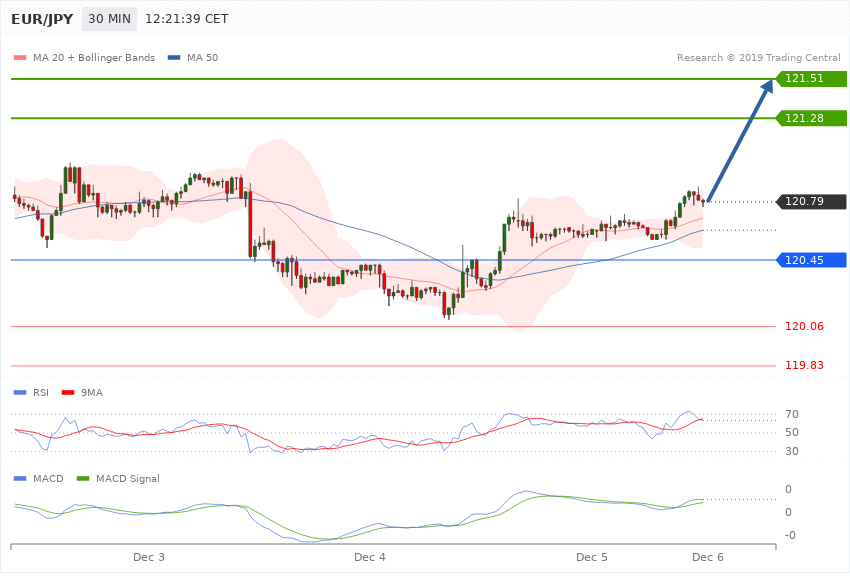
Task: Click the EUR/JPY symbol title
Action: pyautogui.click(x=42, y=19)
